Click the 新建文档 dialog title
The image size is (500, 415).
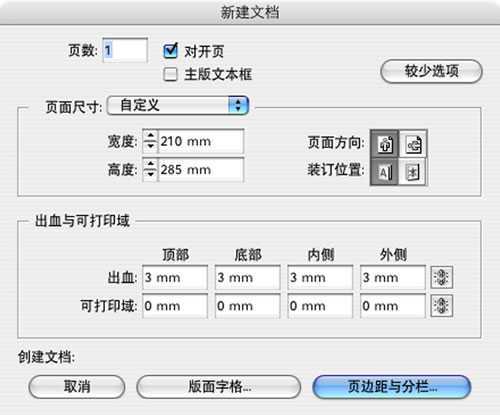[x=250, y=13]
